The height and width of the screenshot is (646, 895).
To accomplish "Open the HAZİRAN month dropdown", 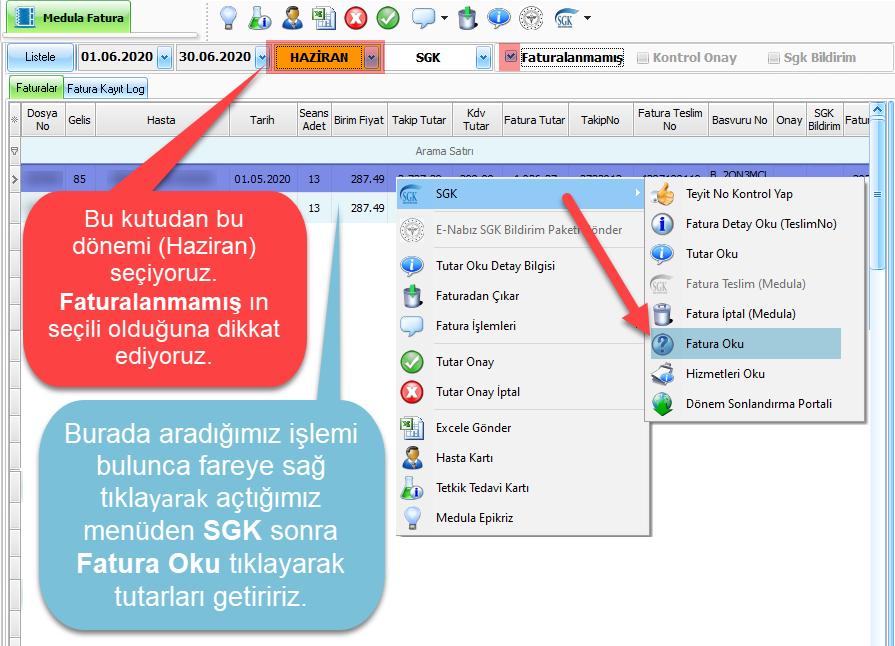I will coord(372,58).
